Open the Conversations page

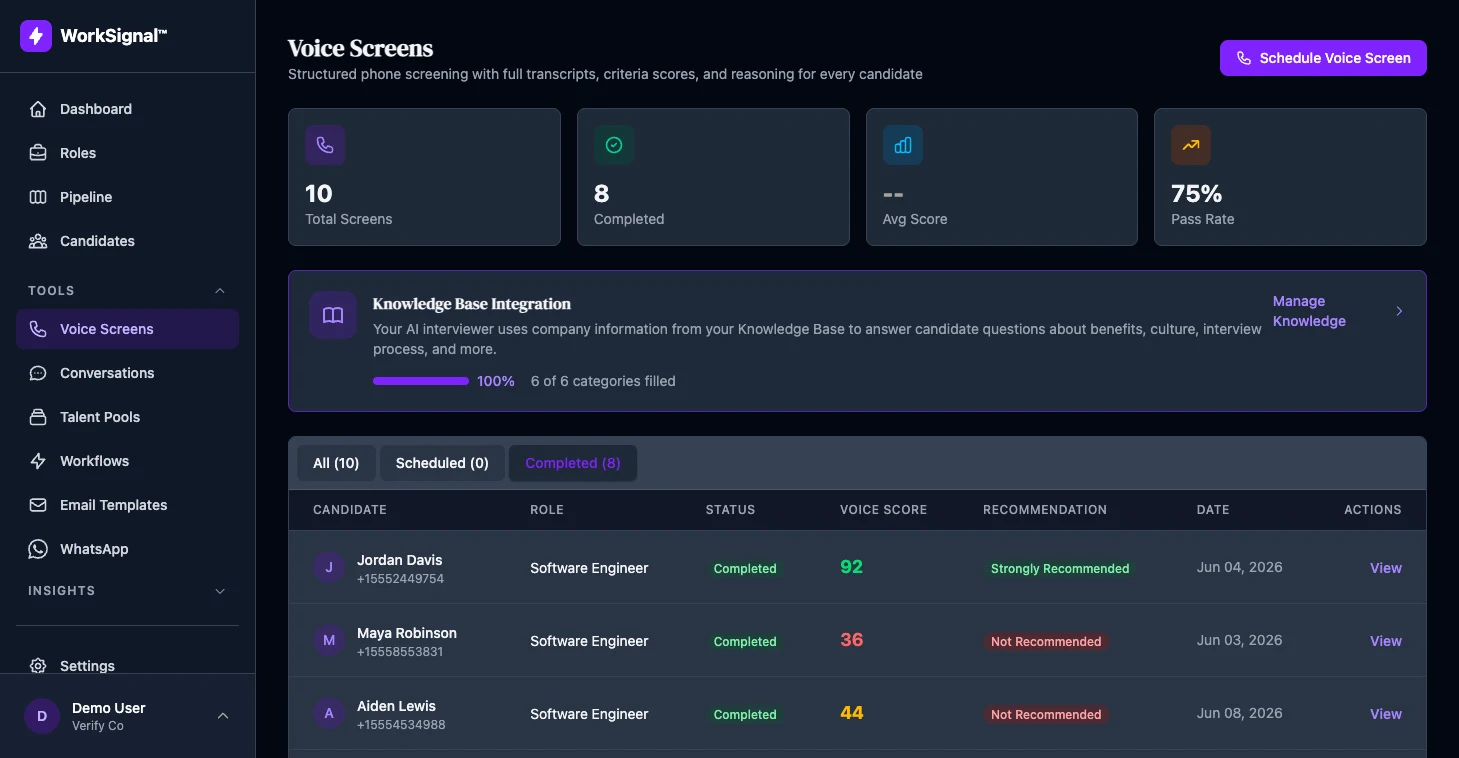tap(127, 373)
